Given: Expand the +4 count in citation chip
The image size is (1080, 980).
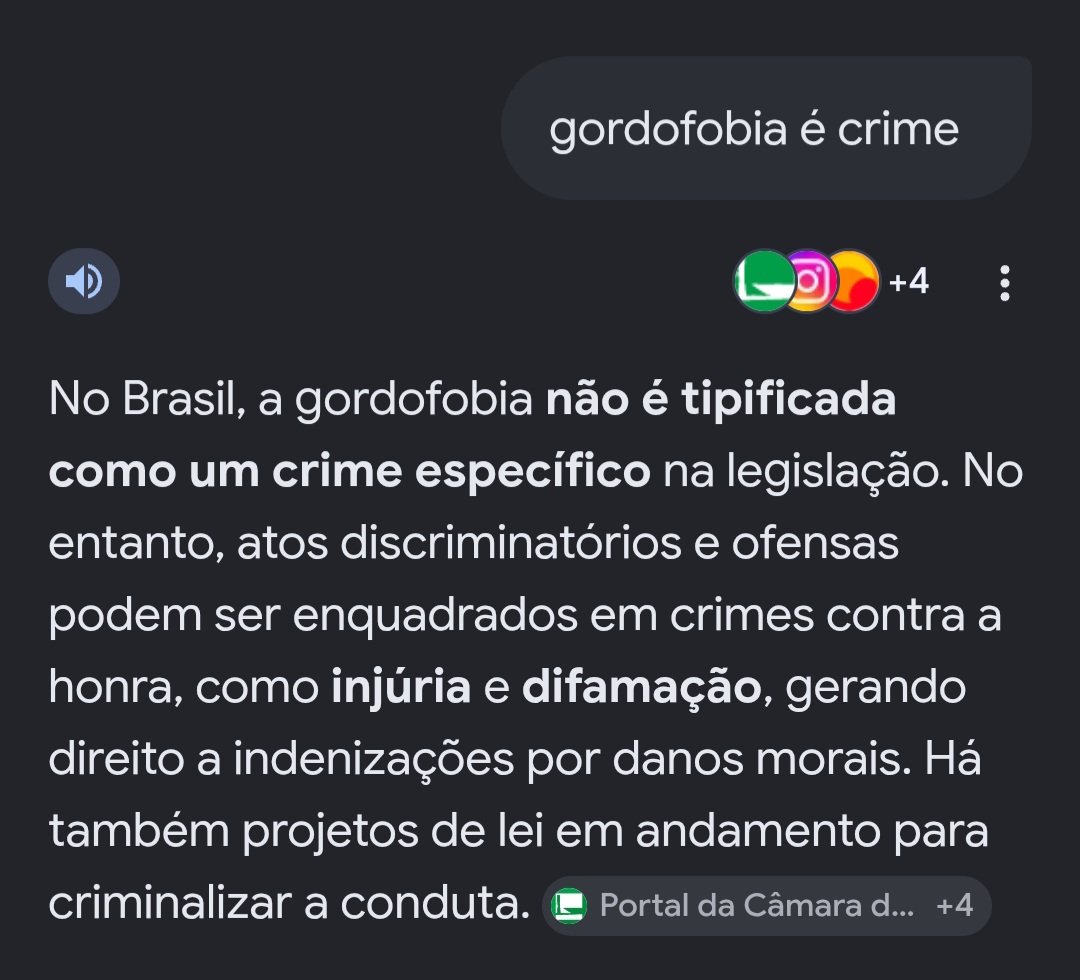Looking at the screenshot, I should click(955, 906).
